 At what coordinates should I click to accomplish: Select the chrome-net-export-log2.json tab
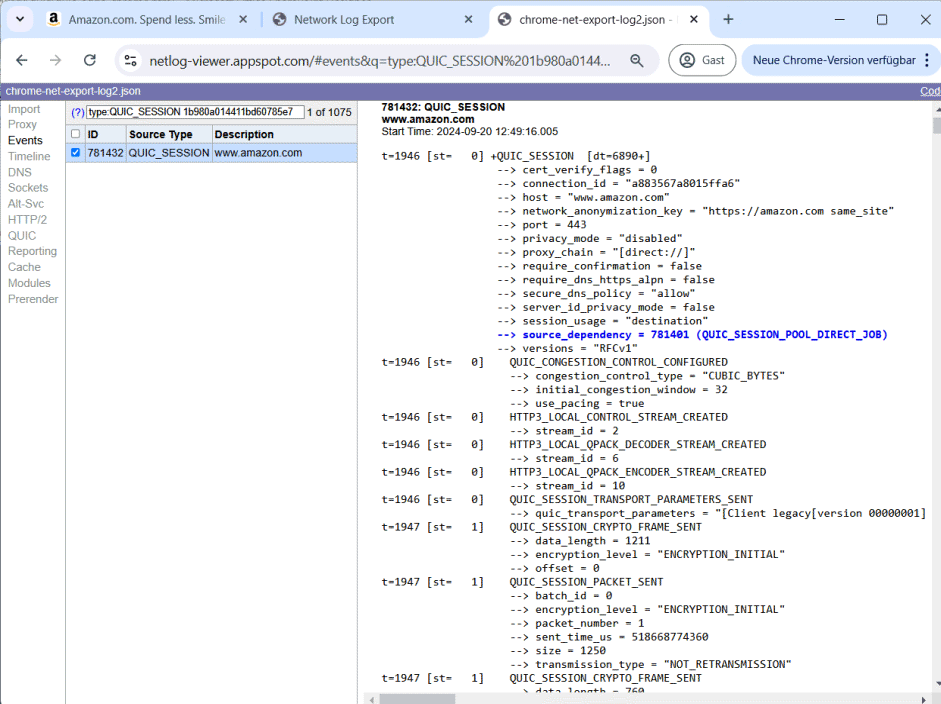[592, 20]
